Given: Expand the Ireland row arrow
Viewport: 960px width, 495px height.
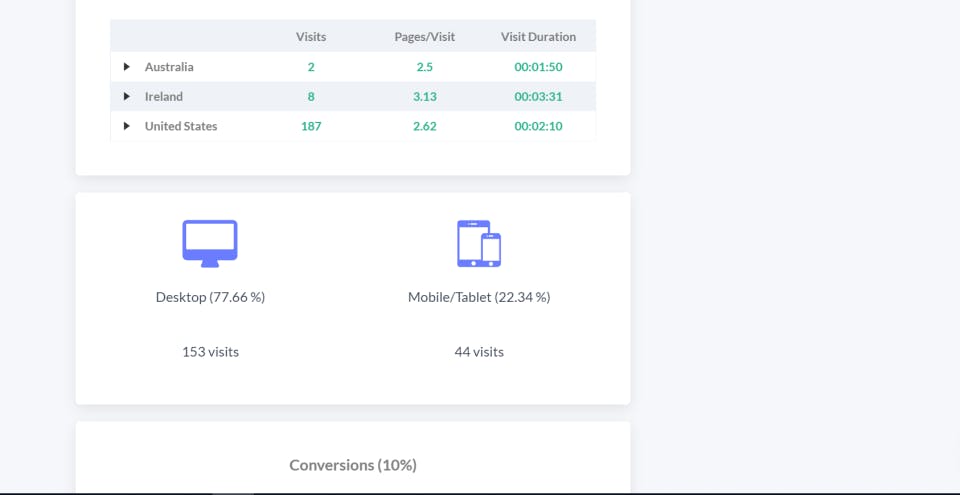Looking at the screenshot, I should pos(127,96).
